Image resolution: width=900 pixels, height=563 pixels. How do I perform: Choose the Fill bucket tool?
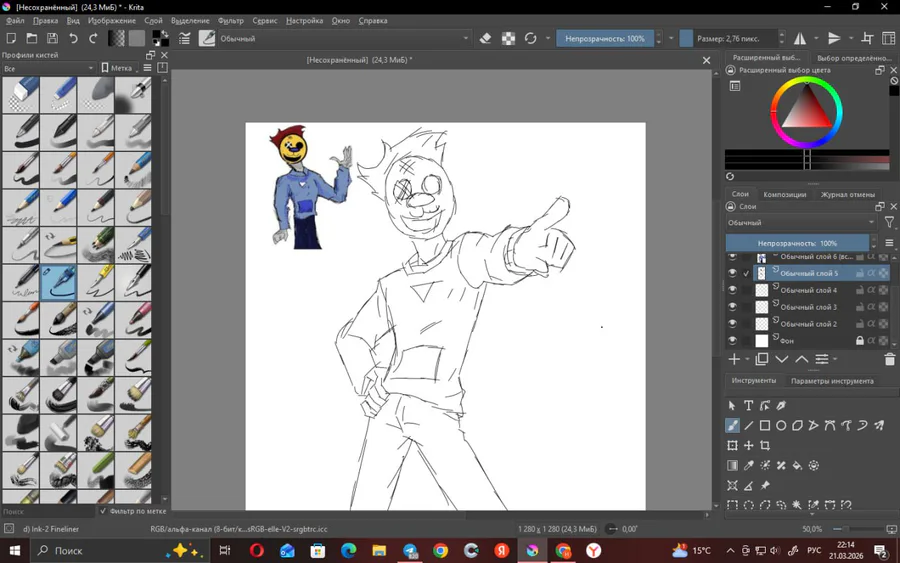coord(797,466)
